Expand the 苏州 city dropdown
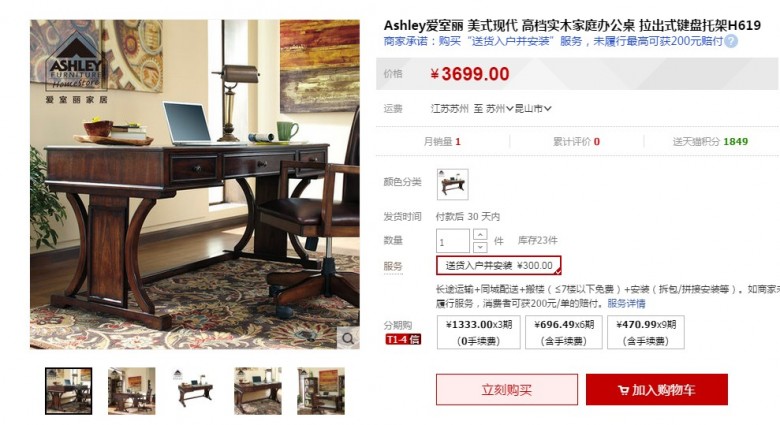Screen dimensions: 780x425 tap(499, 108)
